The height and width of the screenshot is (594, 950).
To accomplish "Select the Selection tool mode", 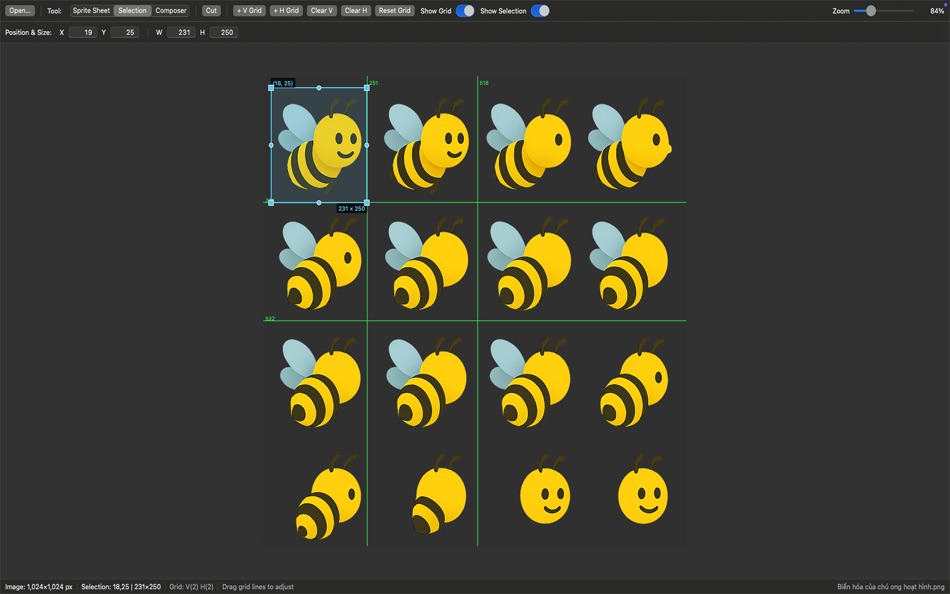I will [x=132, y=10].
